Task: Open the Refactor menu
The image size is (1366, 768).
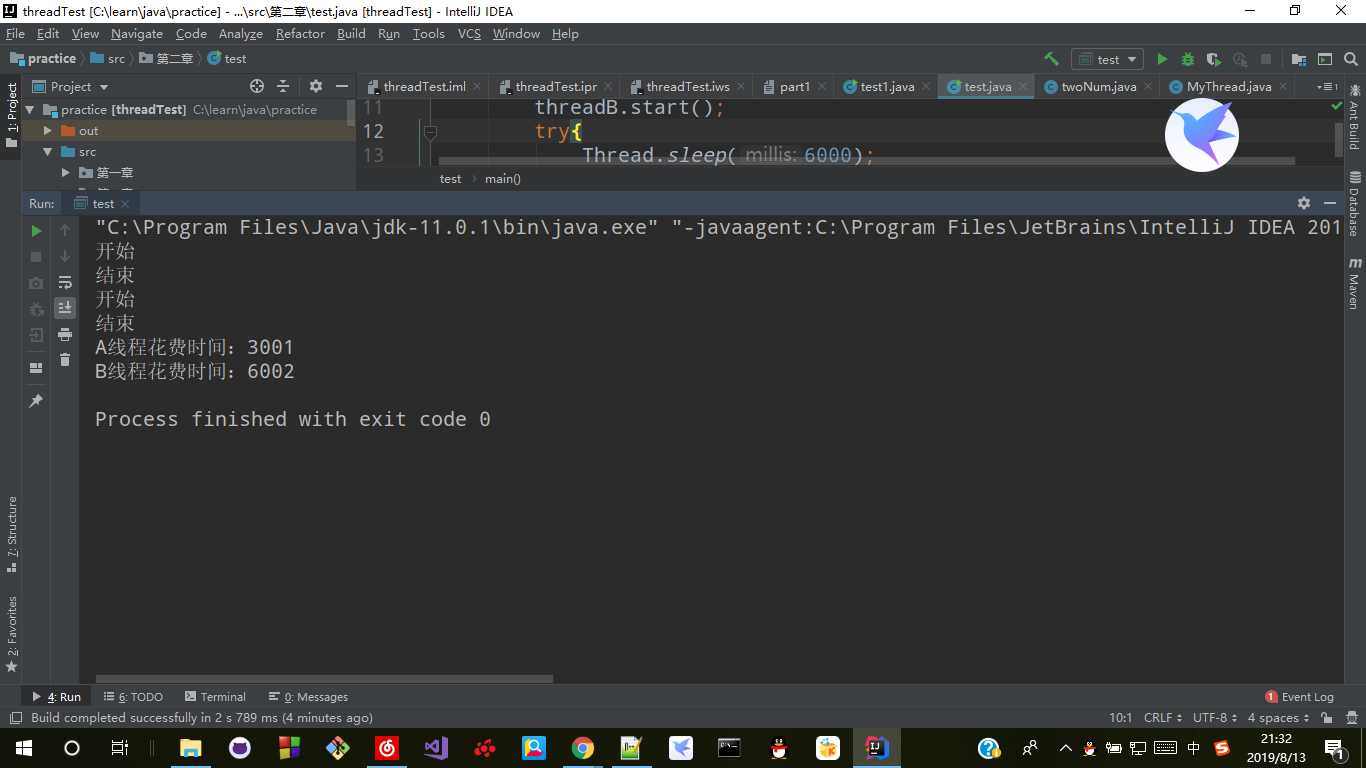Action: 300,33
